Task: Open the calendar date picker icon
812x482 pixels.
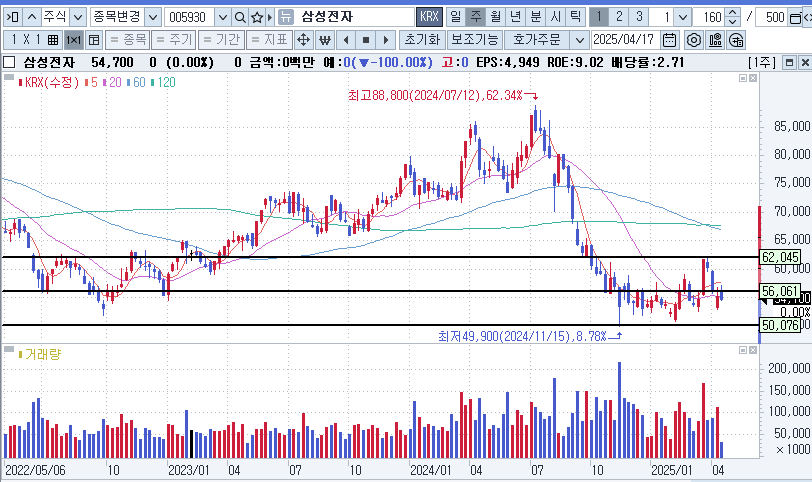Action: coord(670,40)
